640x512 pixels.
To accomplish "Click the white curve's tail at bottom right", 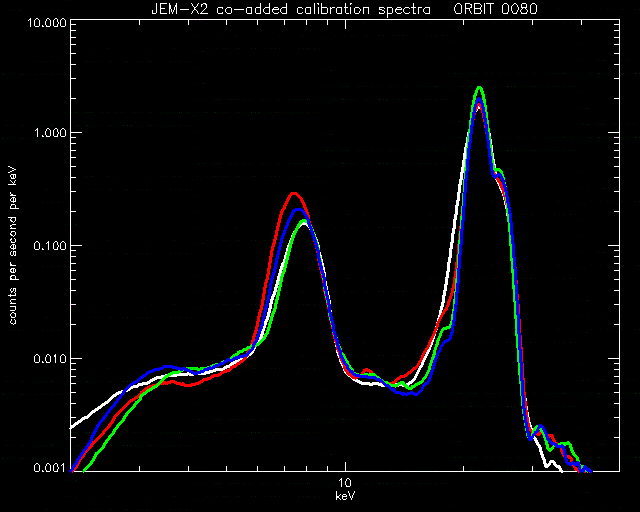I will (x=553, y=465).
